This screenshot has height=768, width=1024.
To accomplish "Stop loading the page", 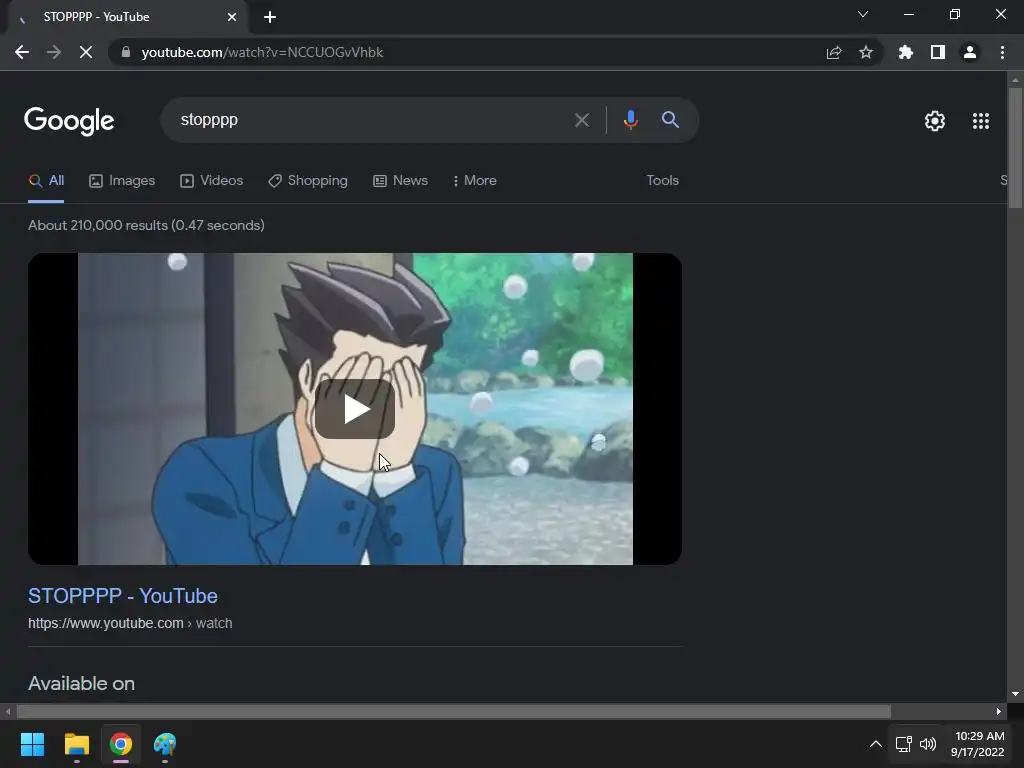I will (x=86, y=52).
